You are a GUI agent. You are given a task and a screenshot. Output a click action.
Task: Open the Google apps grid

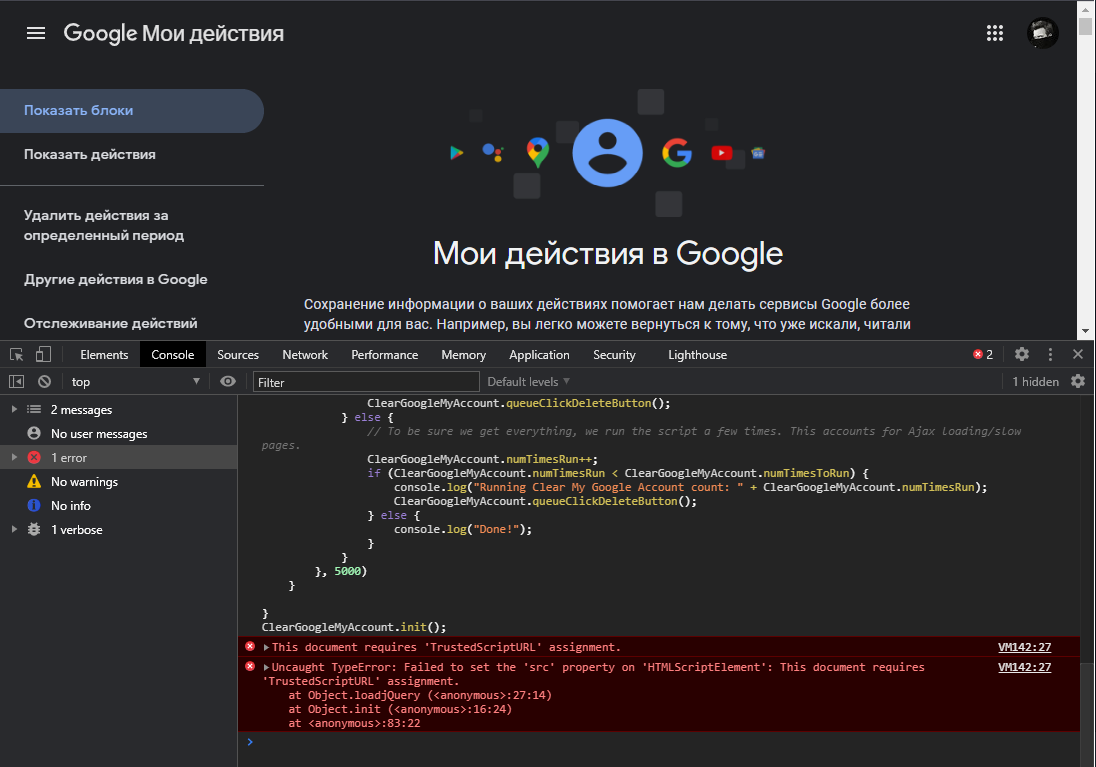tap(995, 33)
